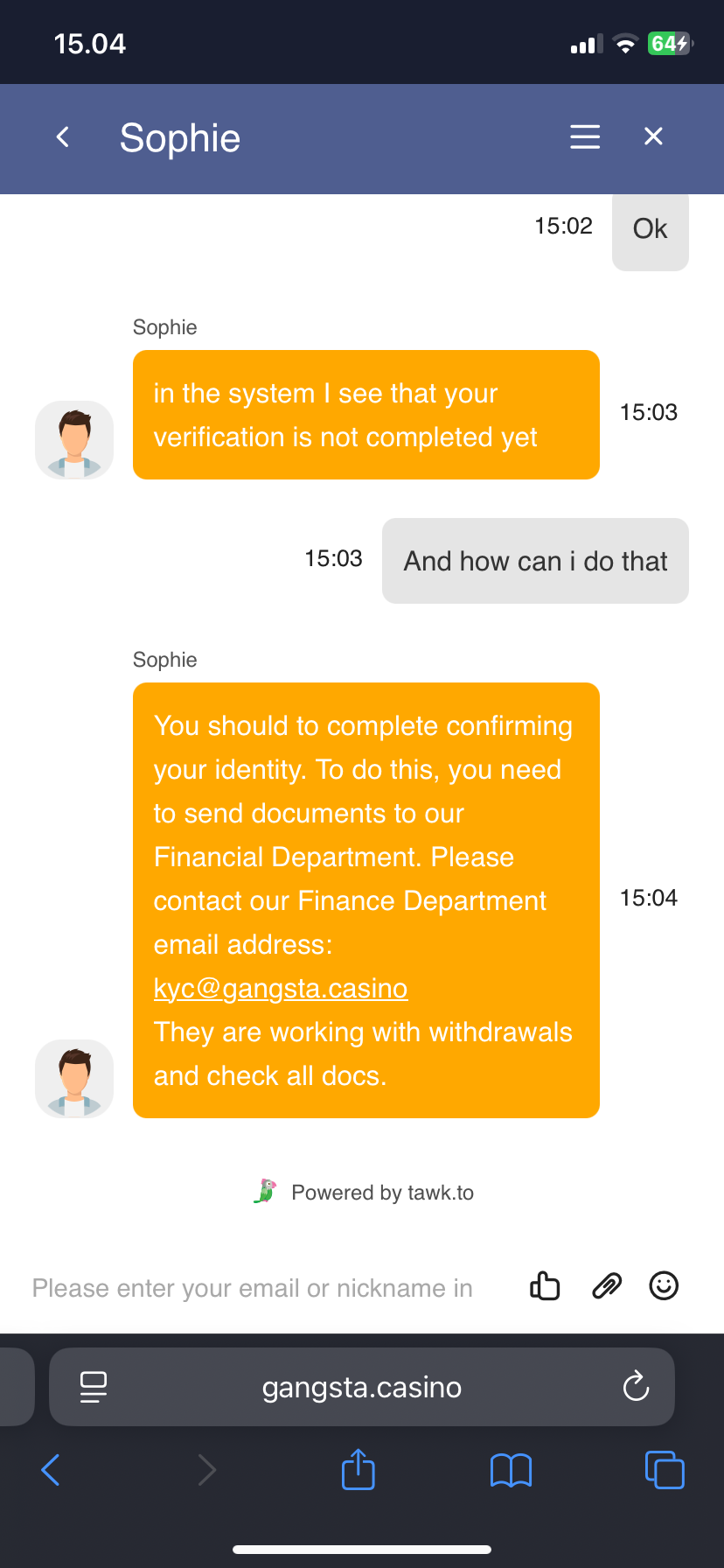This screenshot has height=1568, width=724.
Task: Open Safari bookmarks
Action: (x=512, y=1470)
